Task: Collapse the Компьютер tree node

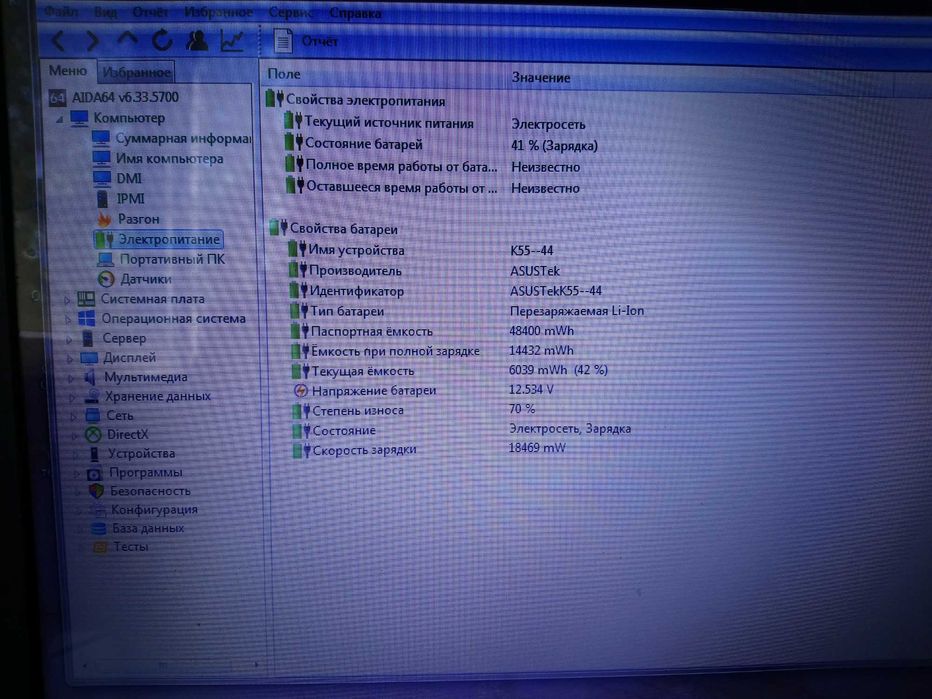Action: click(59, 119)
